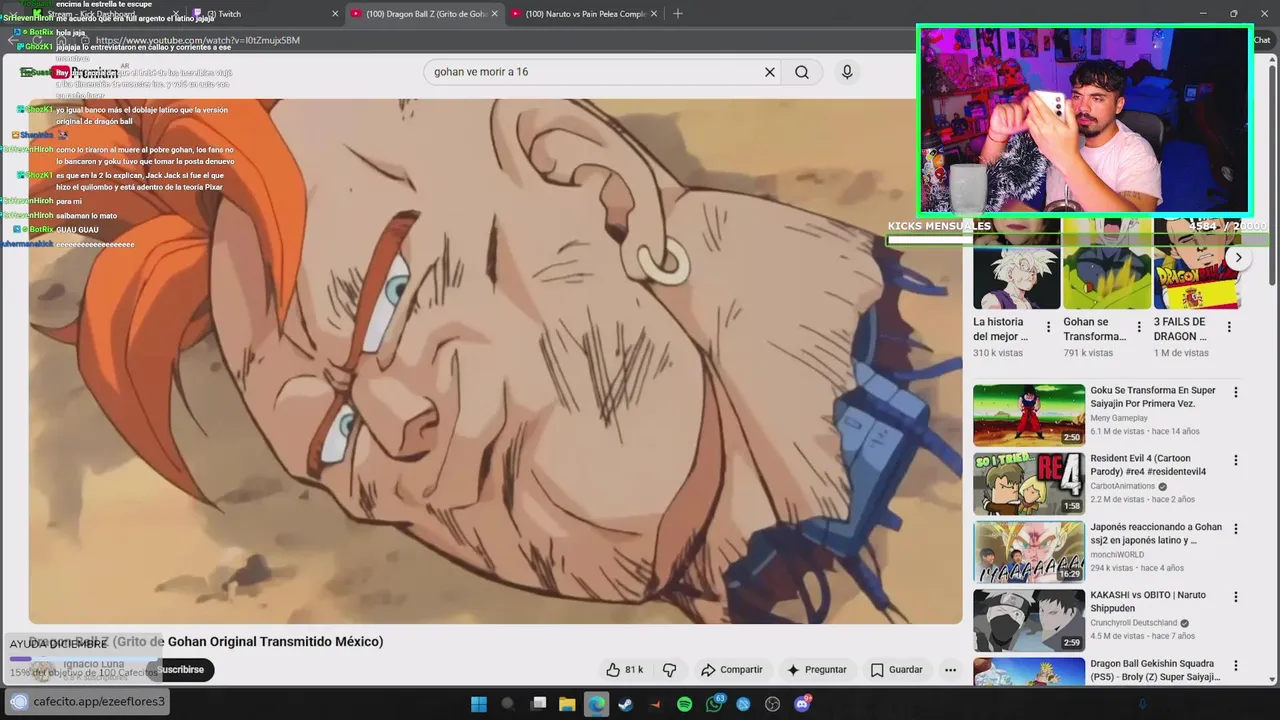
Task: Click the browser address bar URL
Action: [198, 40]
